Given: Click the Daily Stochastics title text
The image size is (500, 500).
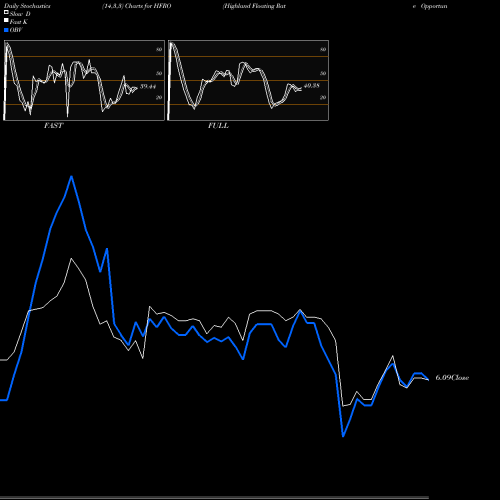Looking at the screenshot, I should click(27, 6).
